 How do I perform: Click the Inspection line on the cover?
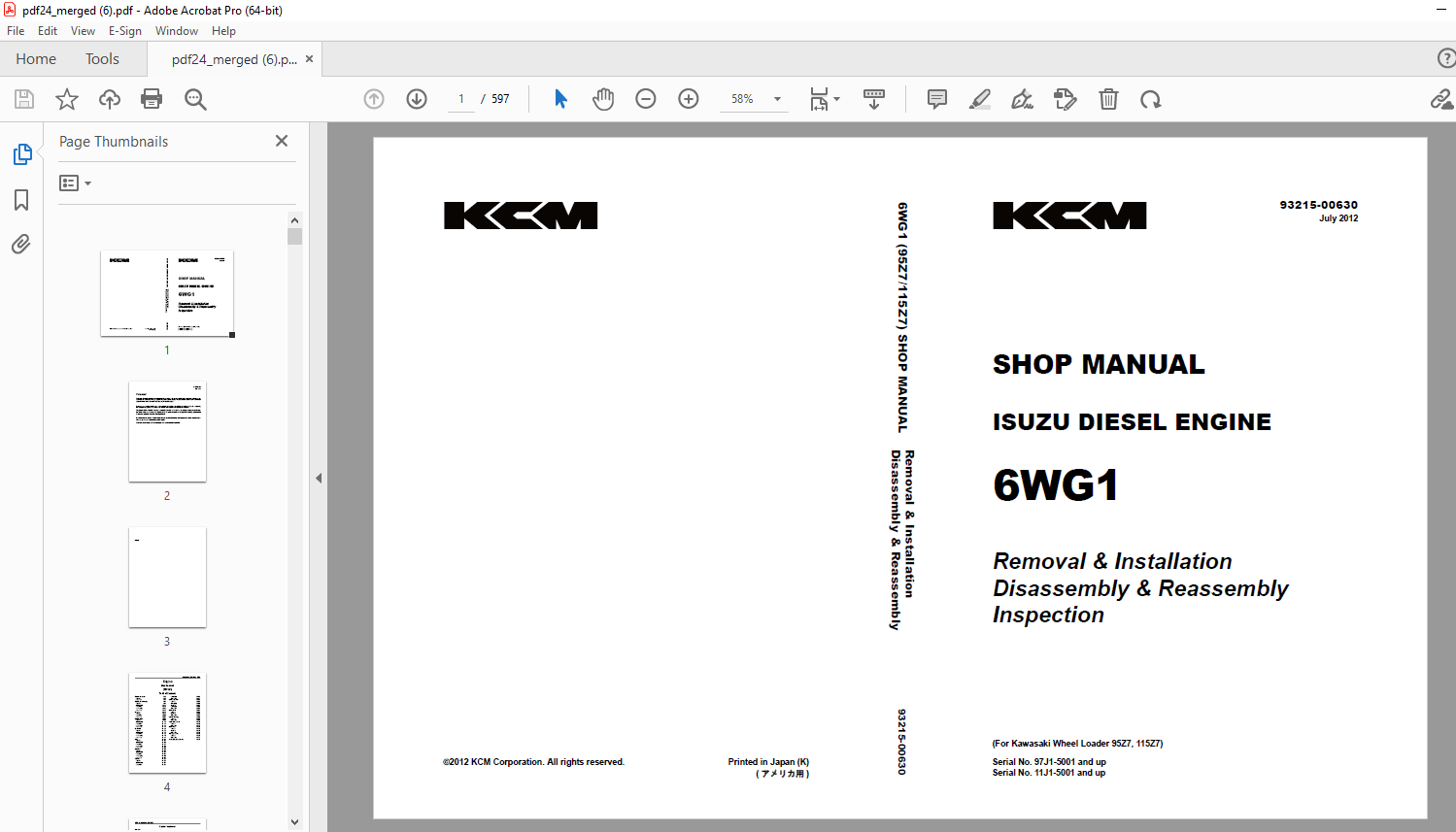point(1048,616)
